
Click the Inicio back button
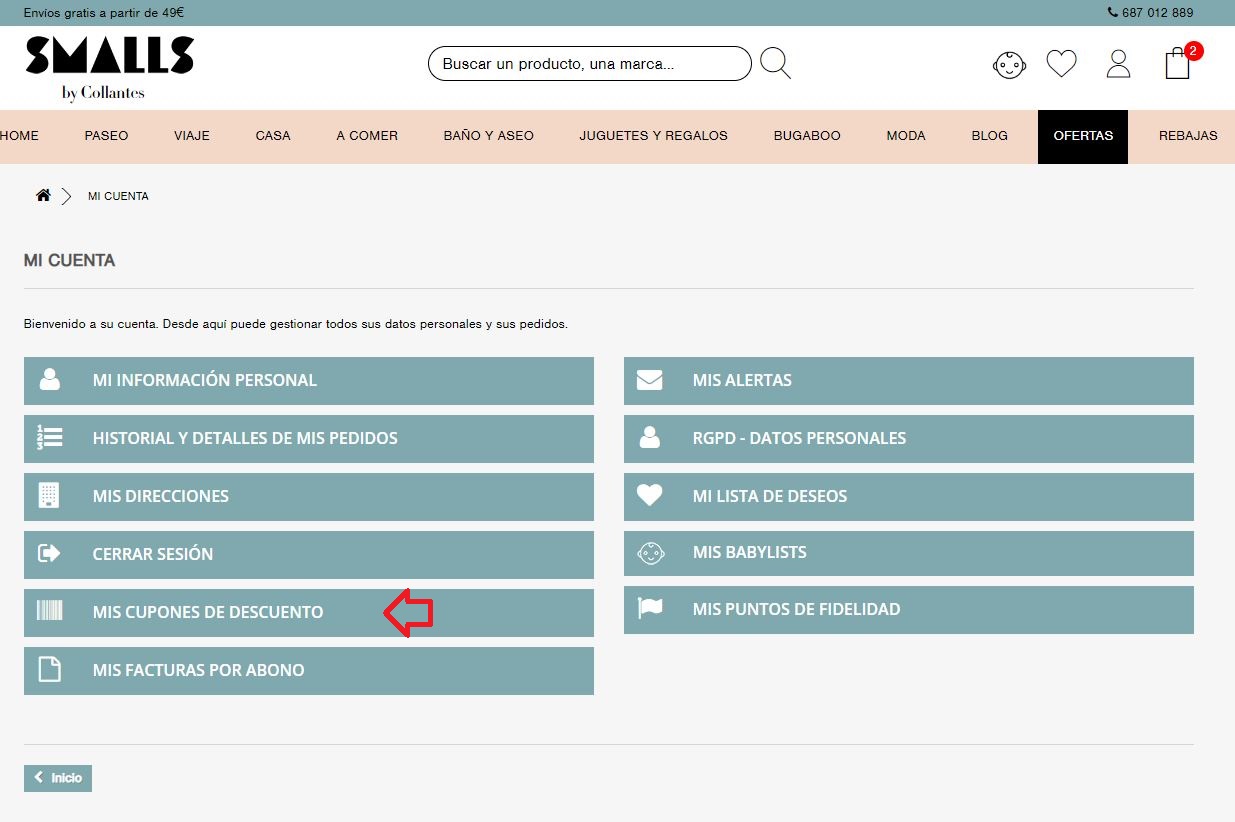click(x=58, y=778)
